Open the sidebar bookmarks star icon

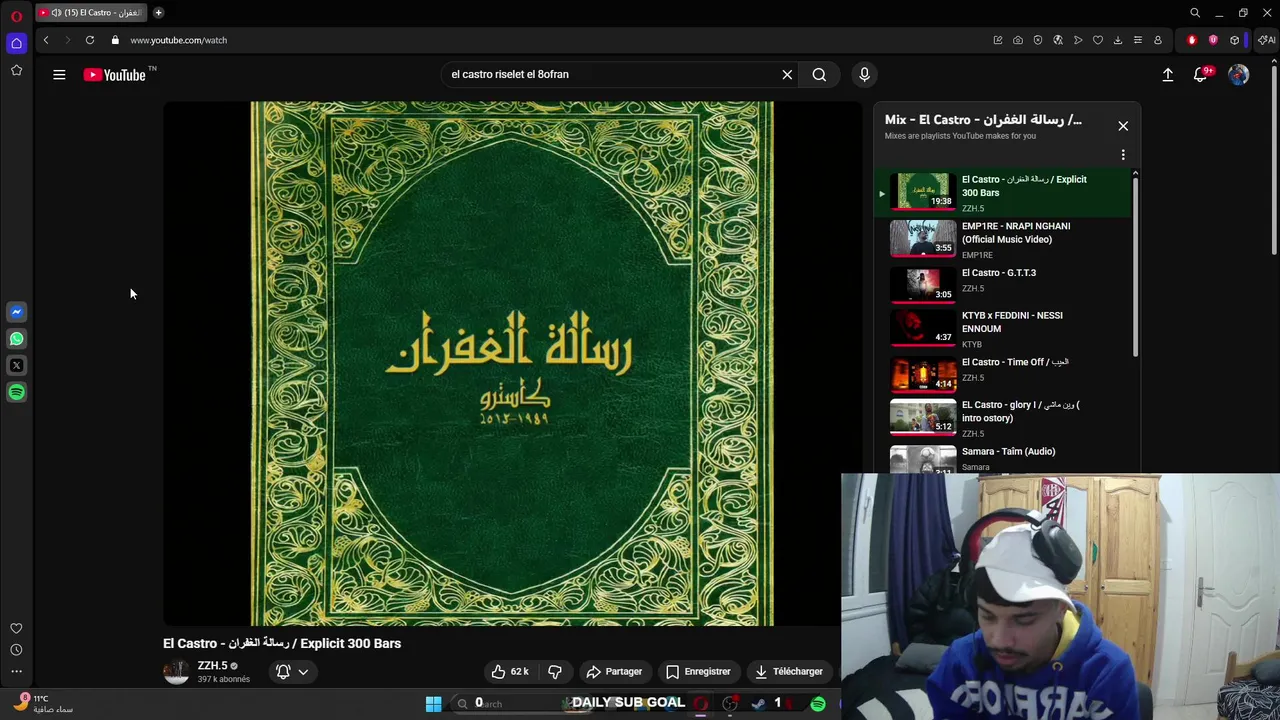point(16,70)
